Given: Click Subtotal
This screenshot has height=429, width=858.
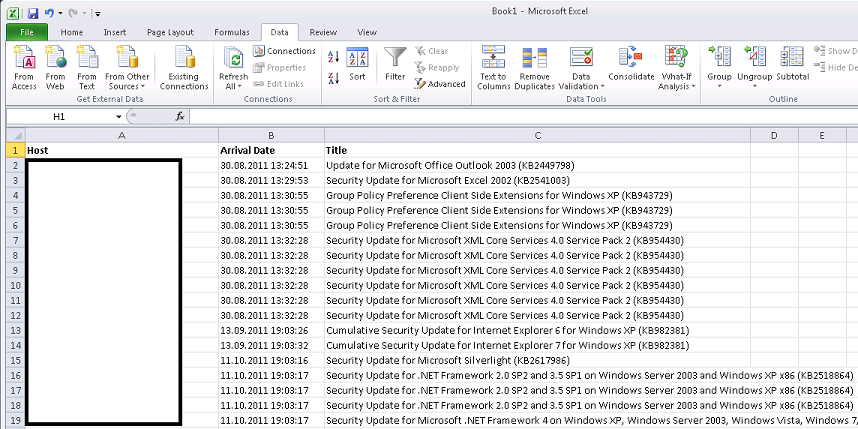Looking at the screenshot, I should point(793,65).
